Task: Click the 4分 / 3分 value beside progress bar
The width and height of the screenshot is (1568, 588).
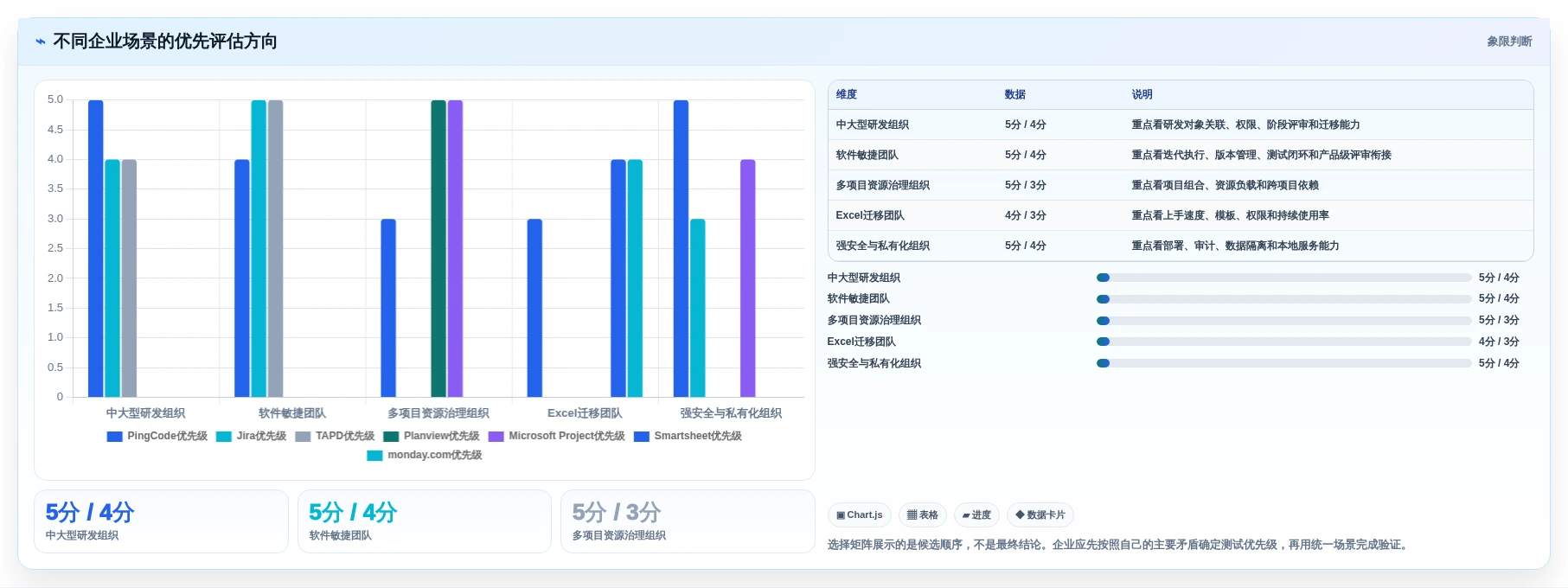Action: pyautogui.click(x=1499, y=342)
